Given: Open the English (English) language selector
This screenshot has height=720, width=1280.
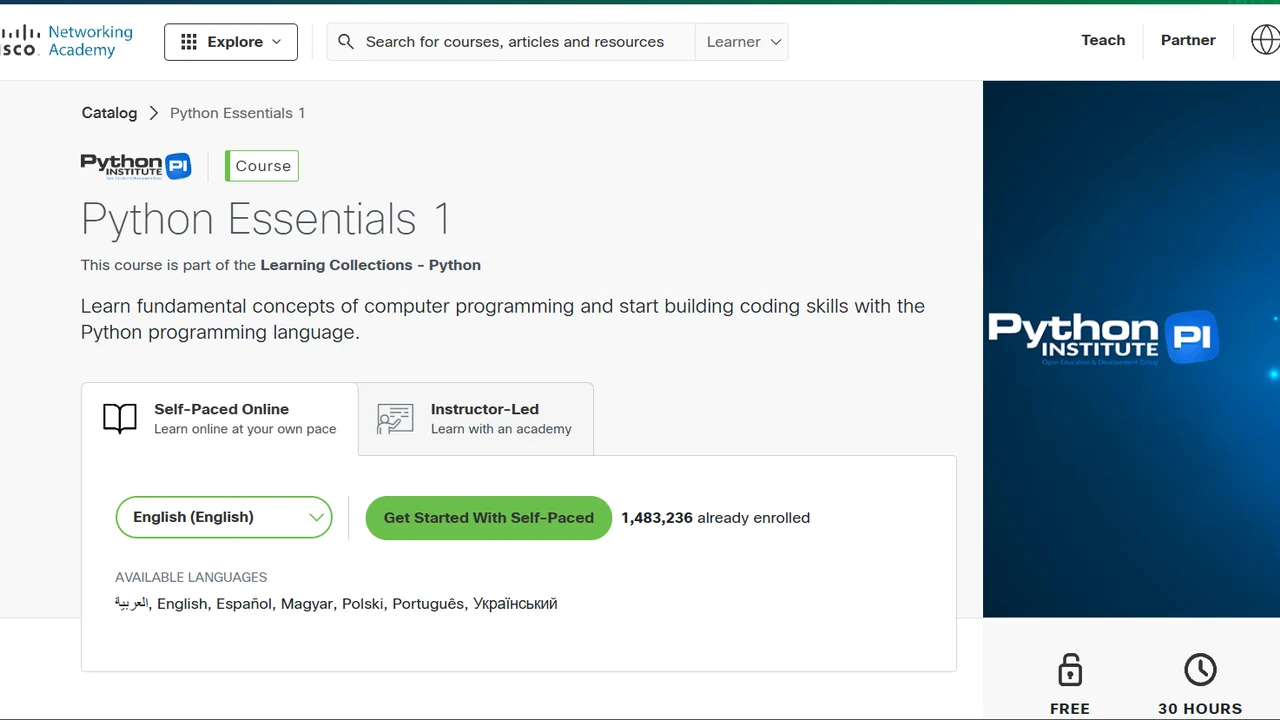Looking at the screenshot, I should (x=224, y=517).
